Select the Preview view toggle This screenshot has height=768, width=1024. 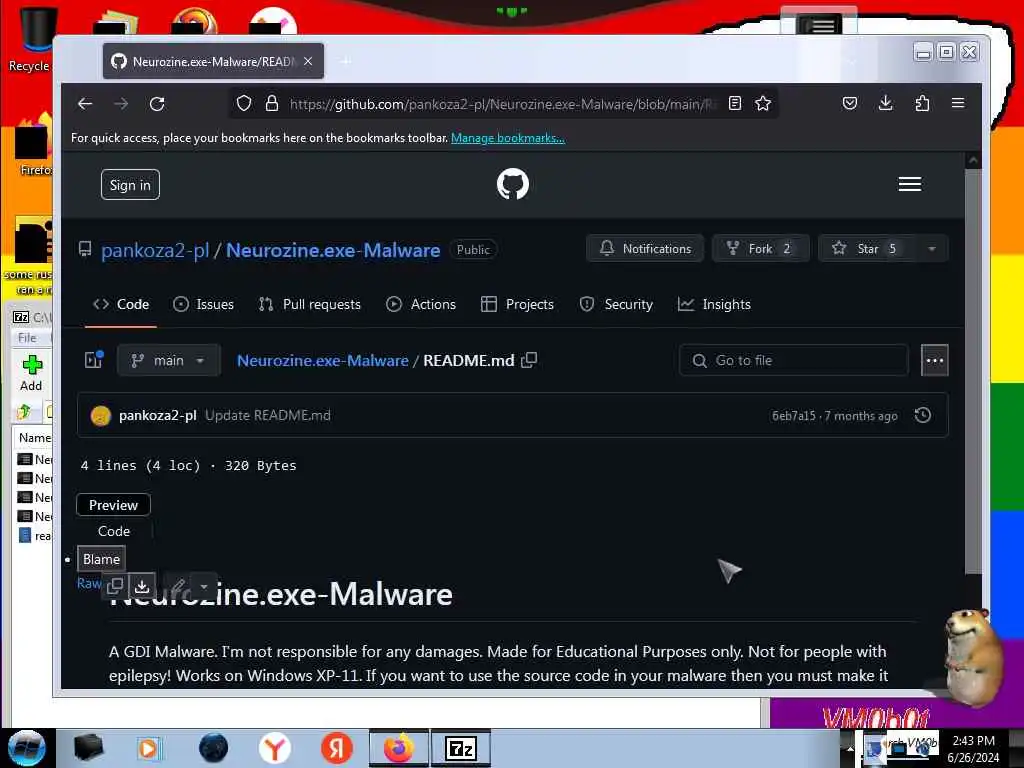click(x=114, y=505)
